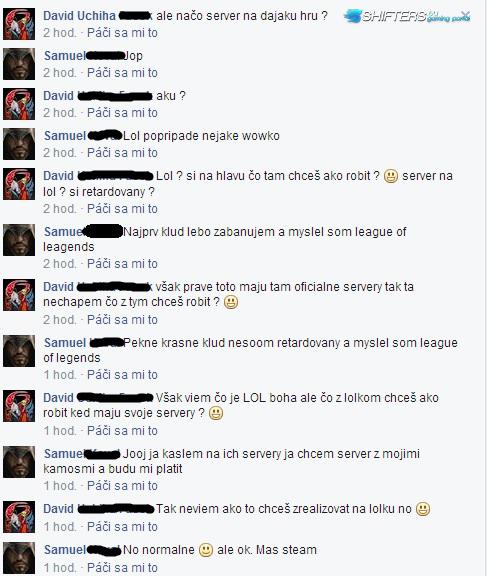Screen dimensions: 487x577
Task: Click the '2 hod.' timestamp under the first comment
Action: (60, 33)
